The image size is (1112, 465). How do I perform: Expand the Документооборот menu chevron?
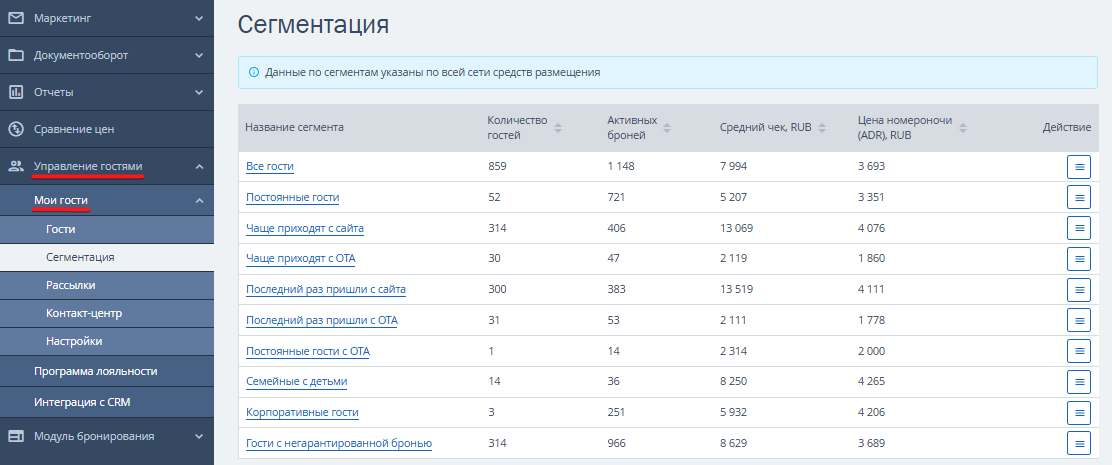(x=199, y=55)
